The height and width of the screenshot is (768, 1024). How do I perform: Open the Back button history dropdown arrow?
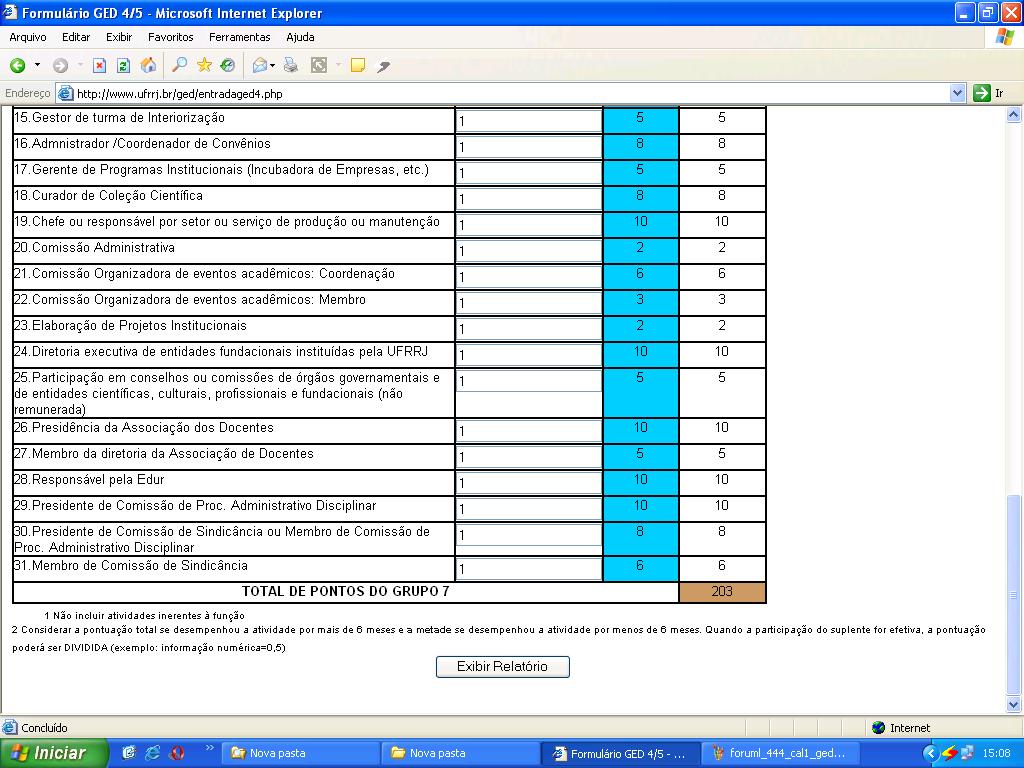point(37,65)
